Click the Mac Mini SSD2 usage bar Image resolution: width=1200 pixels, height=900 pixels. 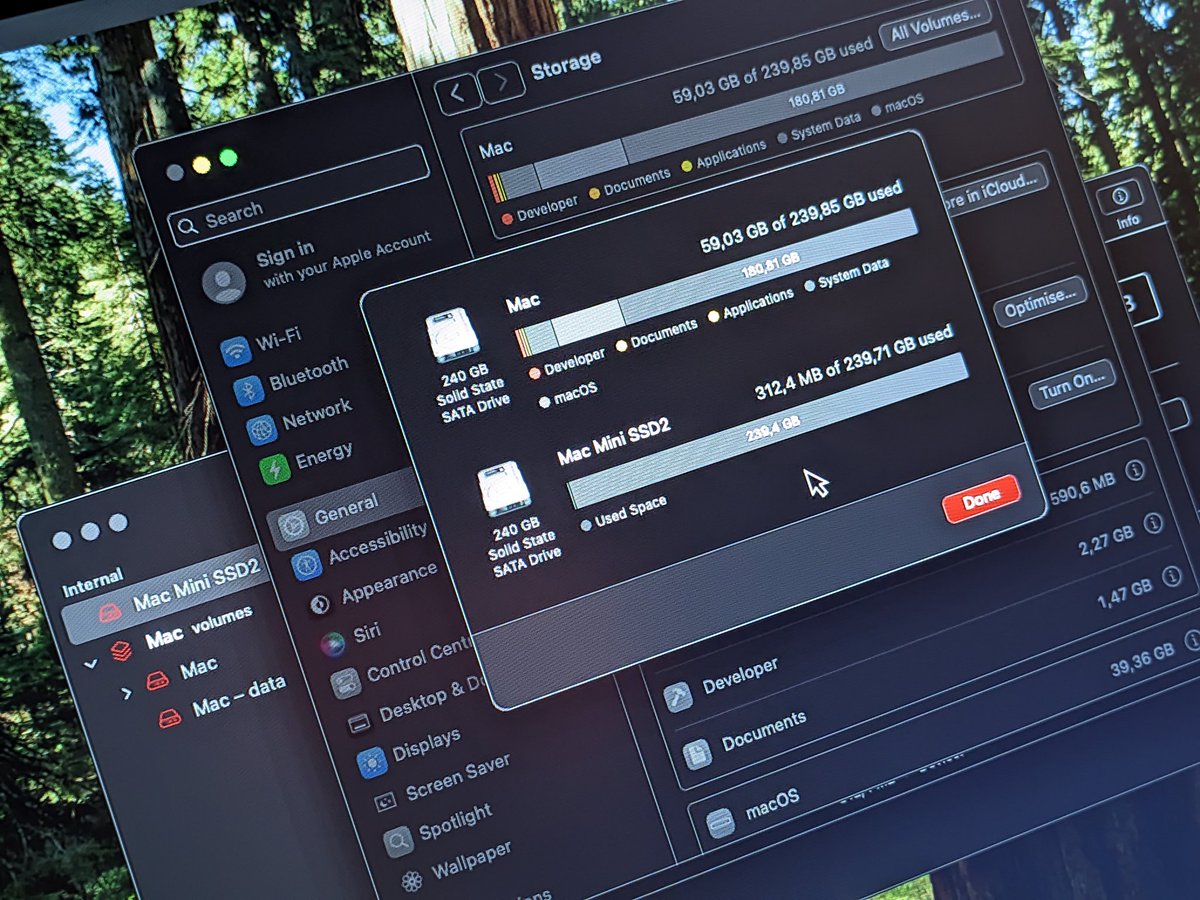[767, 431]
